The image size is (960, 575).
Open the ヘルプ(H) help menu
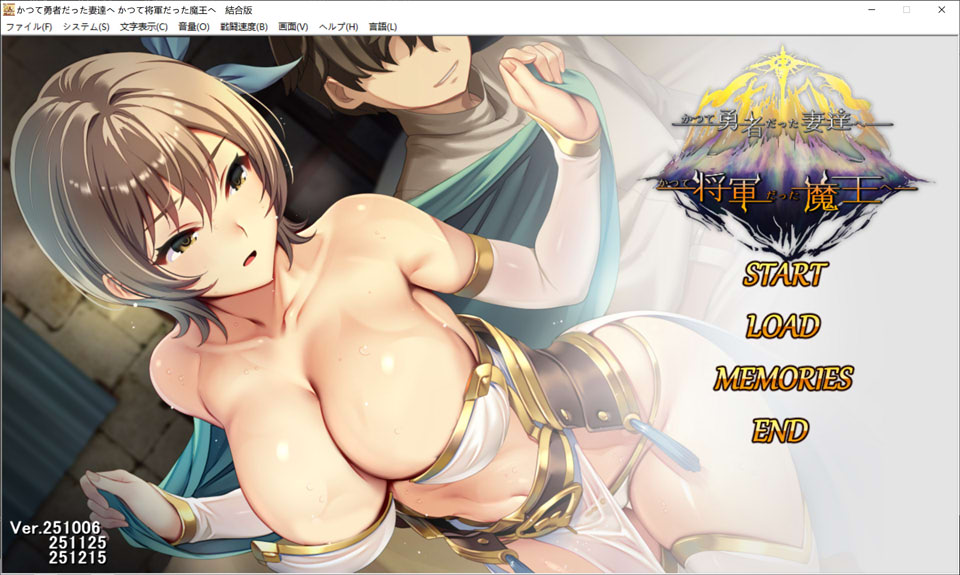pos(338,27)
